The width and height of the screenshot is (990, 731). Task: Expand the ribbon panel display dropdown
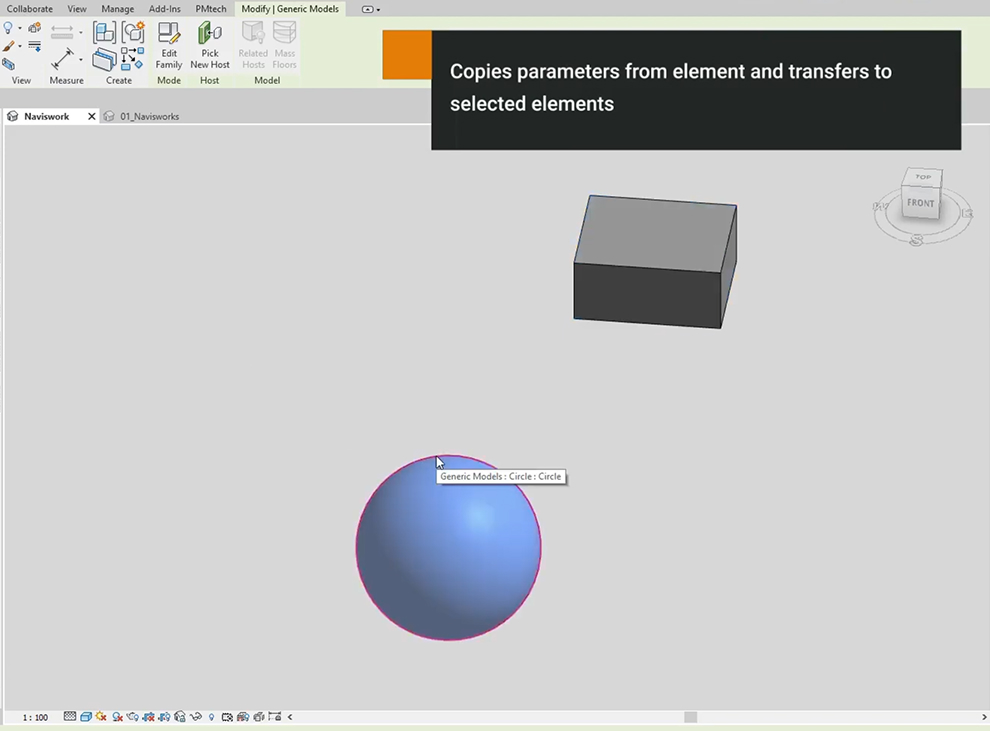tap(371, 9)
